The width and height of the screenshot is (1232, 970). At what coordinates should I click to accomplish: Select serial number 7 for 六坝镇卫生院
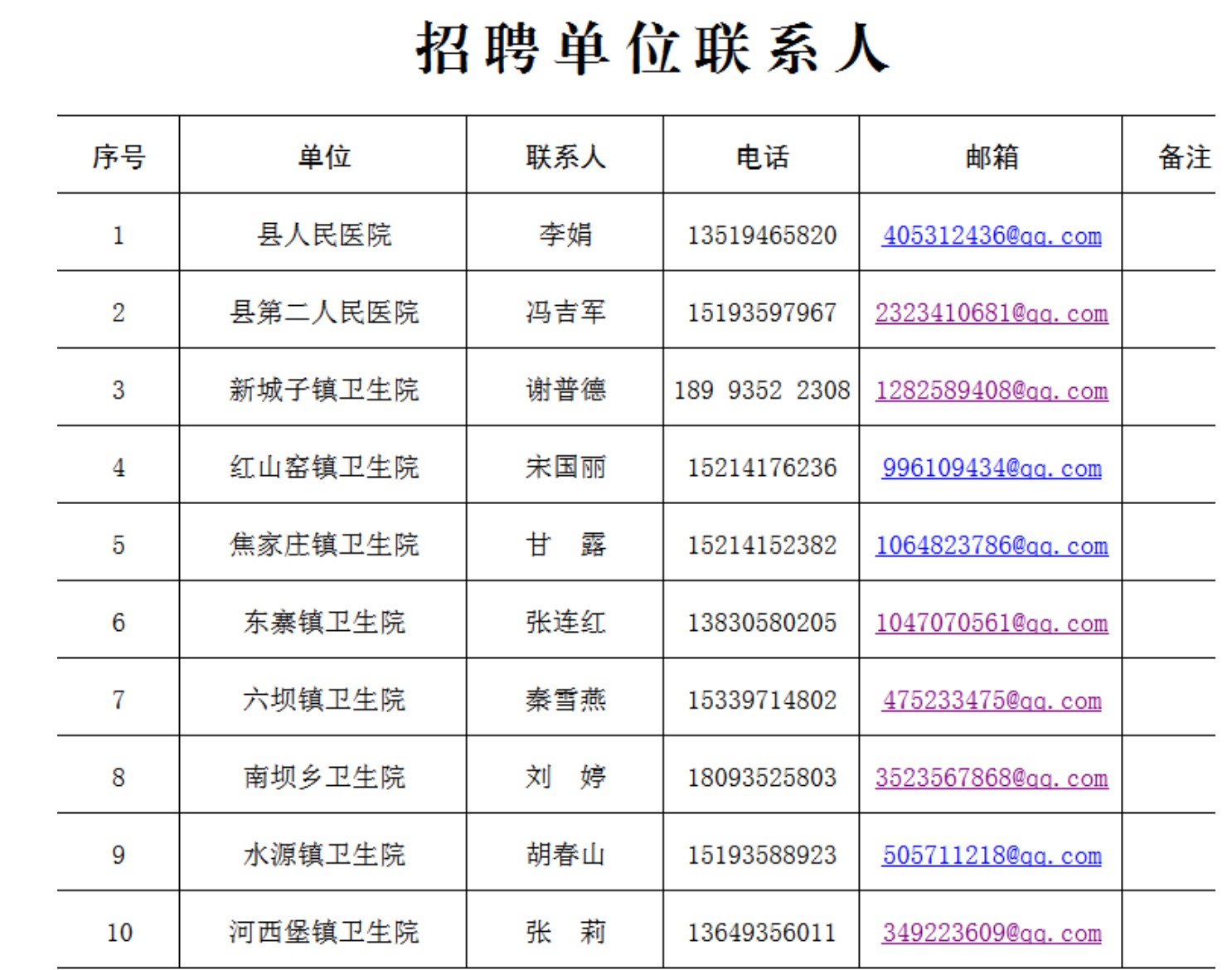(119, 700)
